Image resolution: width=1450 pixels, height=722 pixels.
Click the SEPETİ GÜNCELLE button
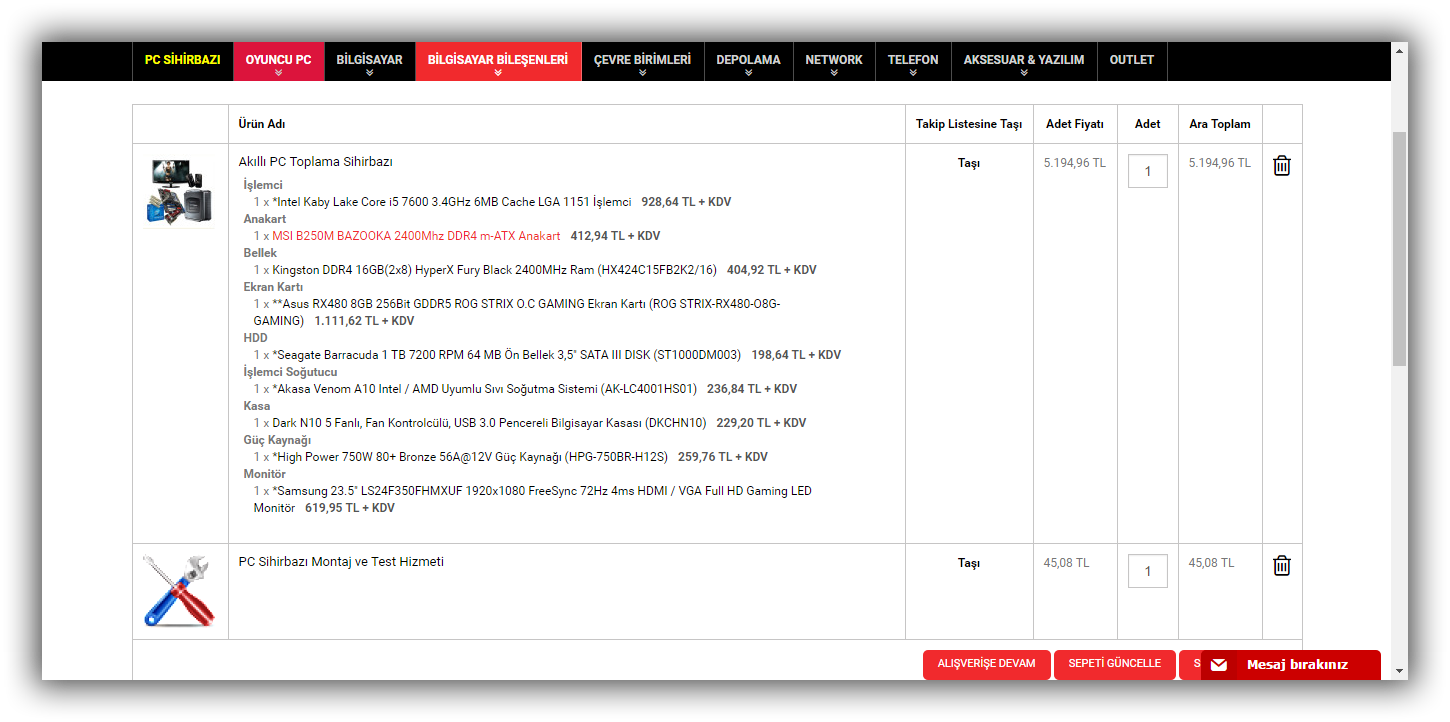pos(1115,664)
